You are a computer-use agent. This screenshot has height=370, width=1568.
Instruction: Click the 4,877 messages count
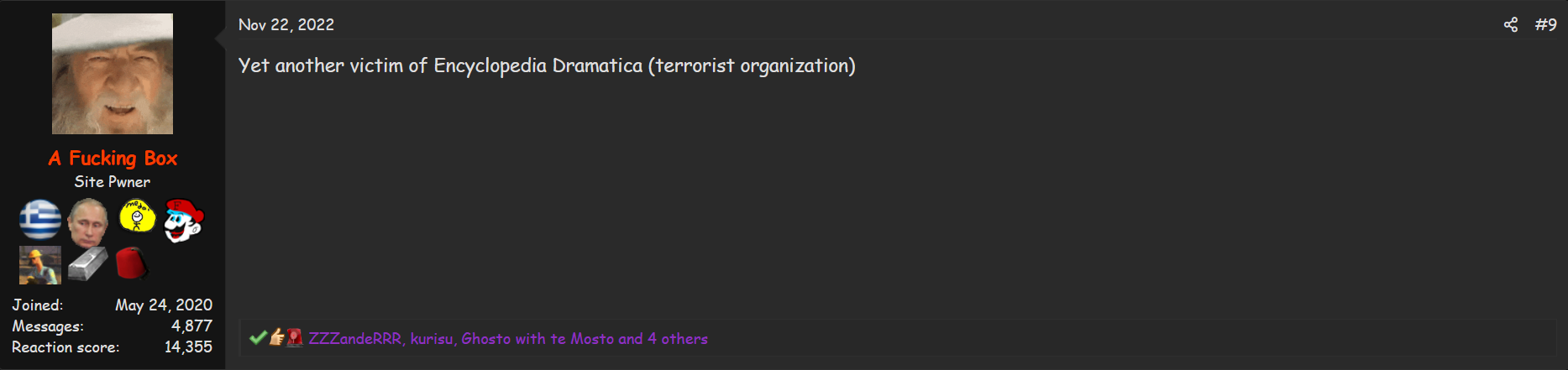click(x=191, y=326)
